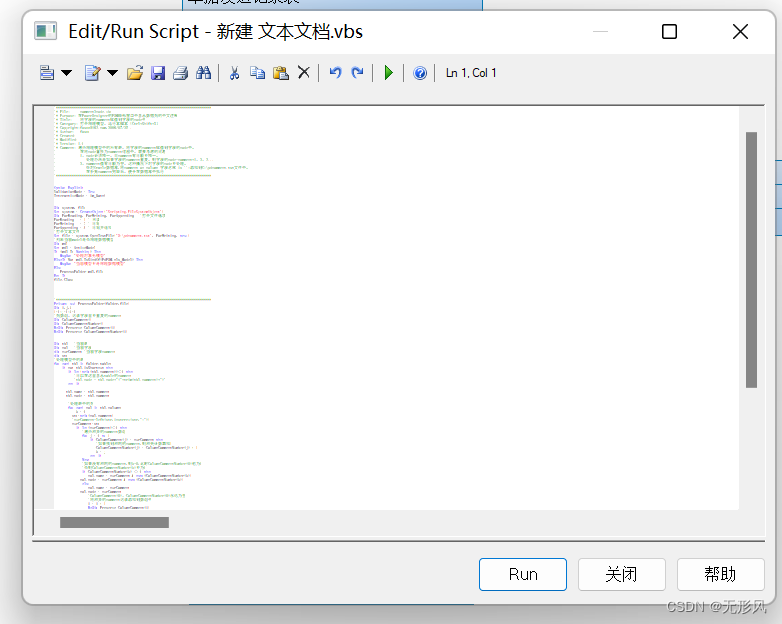Close the Edit/Run Script dialog window
Viewport: 782px width, 624px height.
(x=740, y=32)
